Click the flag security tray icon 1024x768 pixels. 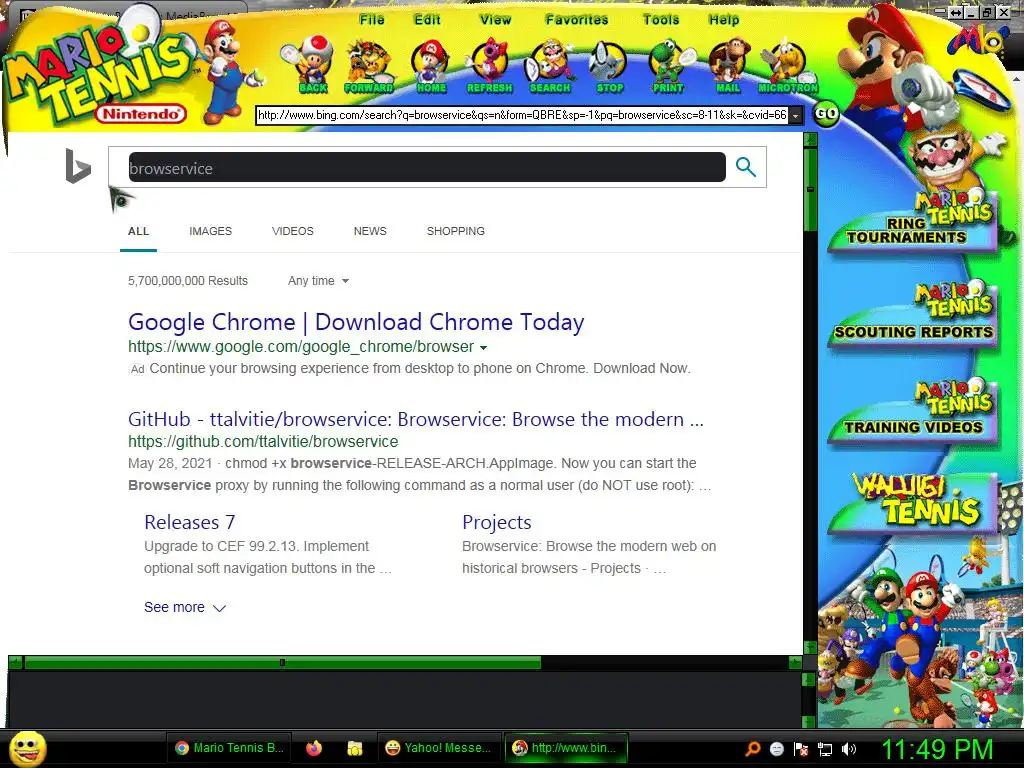tap(801, 750)
